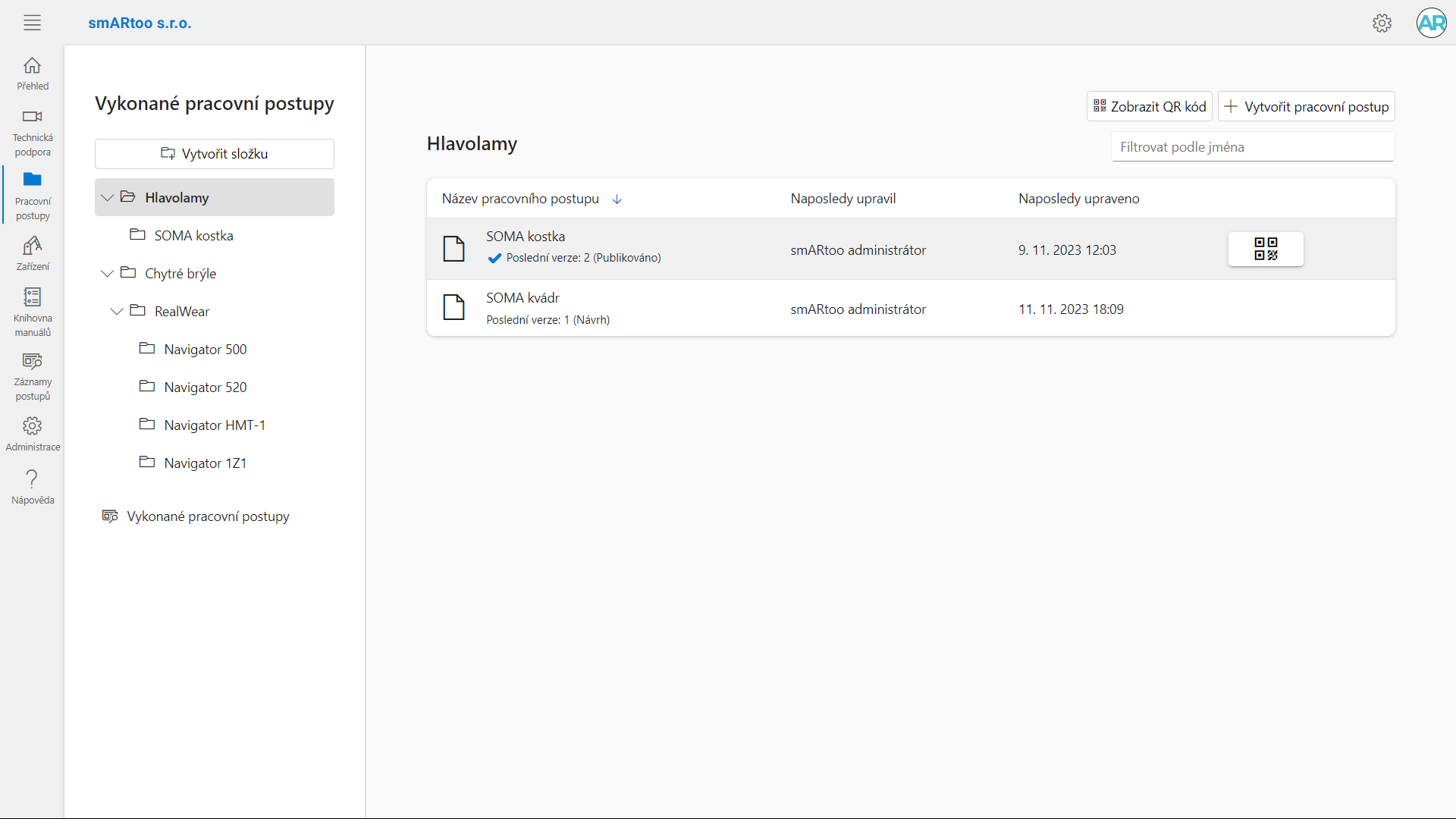1456x819 pixels.
Task: Click document icon of SOMA kvádr row
Action: pos(453,308)
